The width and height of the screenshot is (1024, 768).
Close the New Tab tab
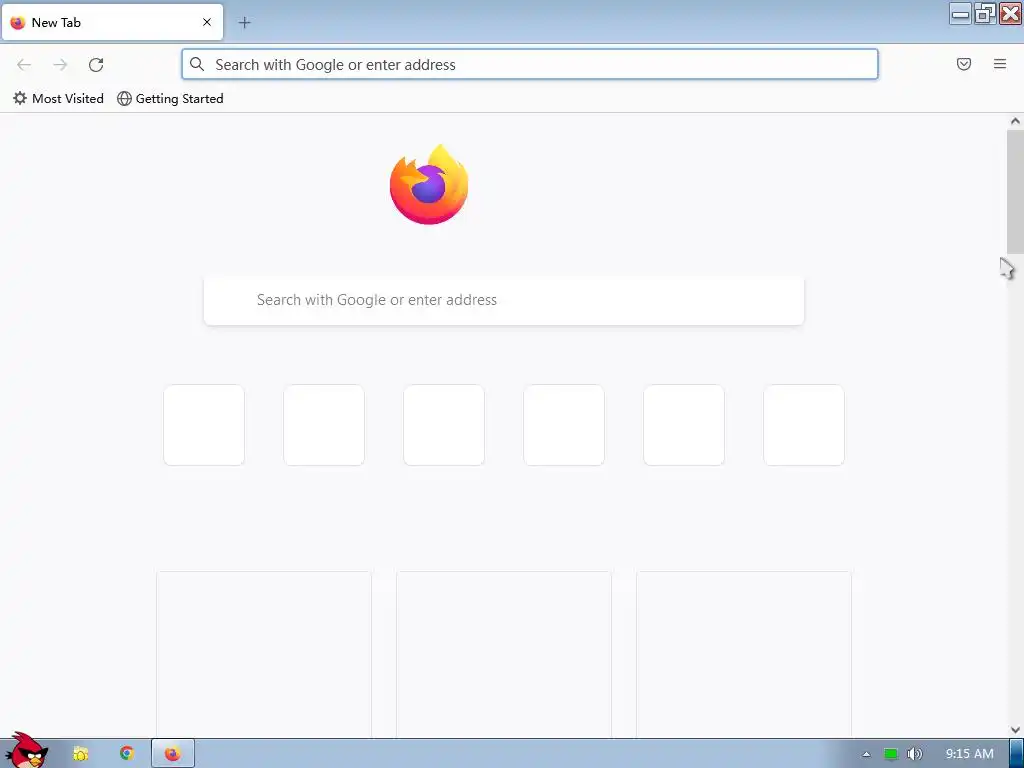point(206,22)
